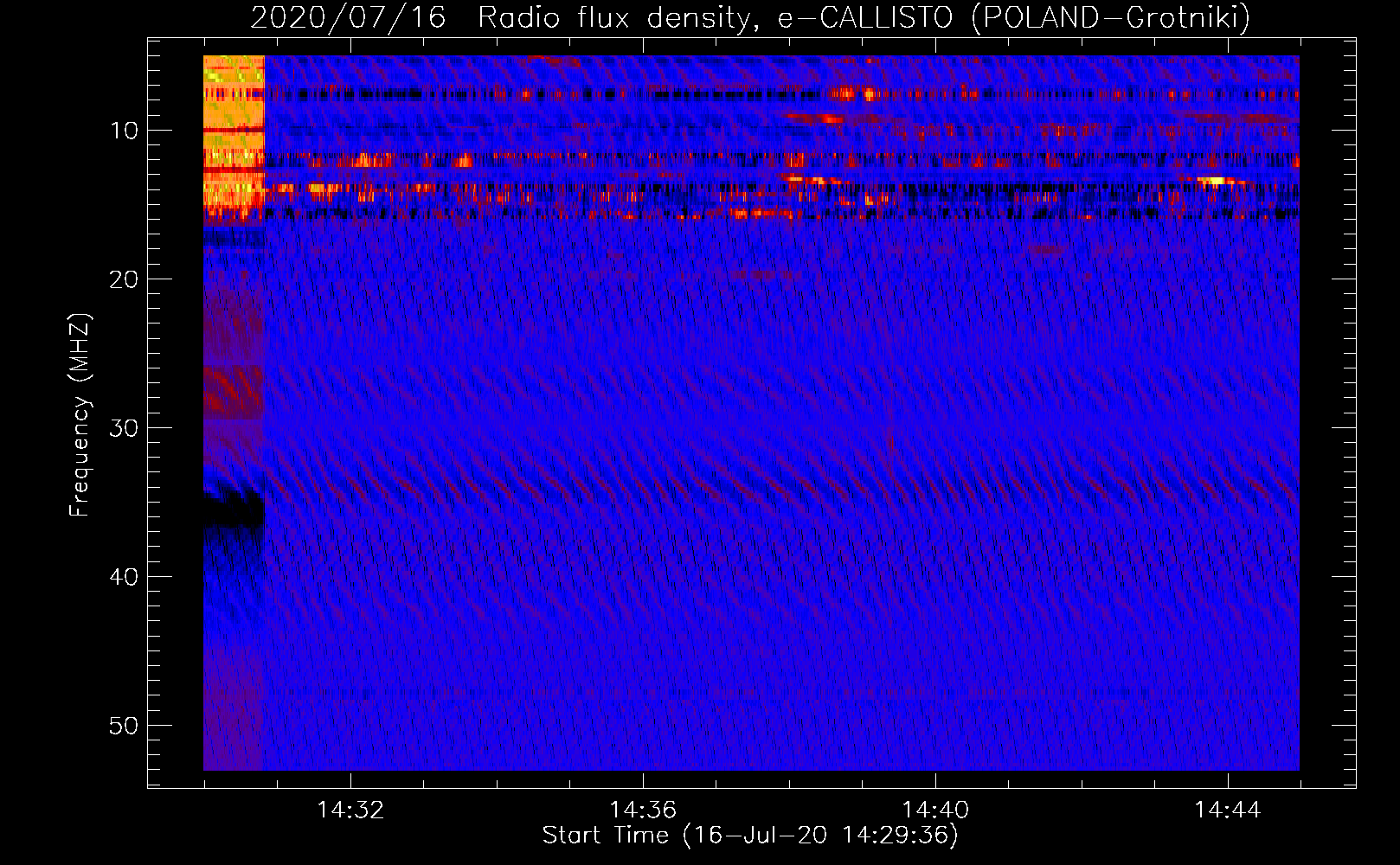Click the '40' frequency tick label
This screenshot has width=1400, height=865.
pos(125,577)
